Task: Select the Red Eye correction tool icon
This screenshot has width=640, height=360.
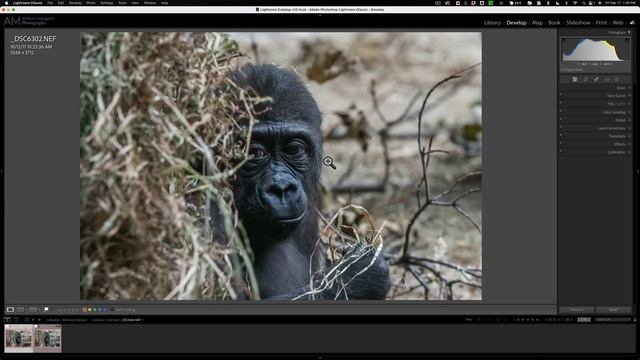Action: [x=607, y=79]
